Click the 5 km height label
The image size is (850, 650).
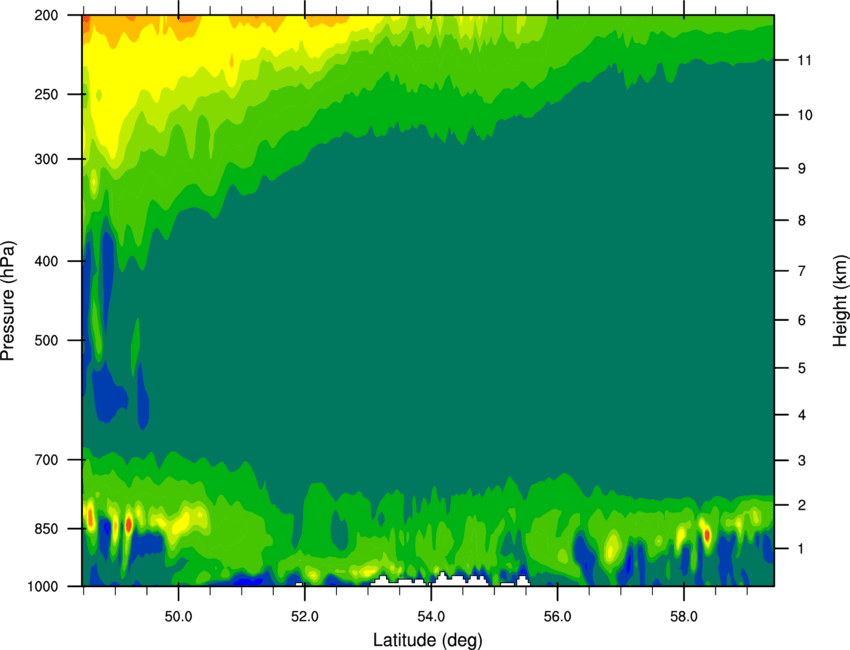click(802, 368)
